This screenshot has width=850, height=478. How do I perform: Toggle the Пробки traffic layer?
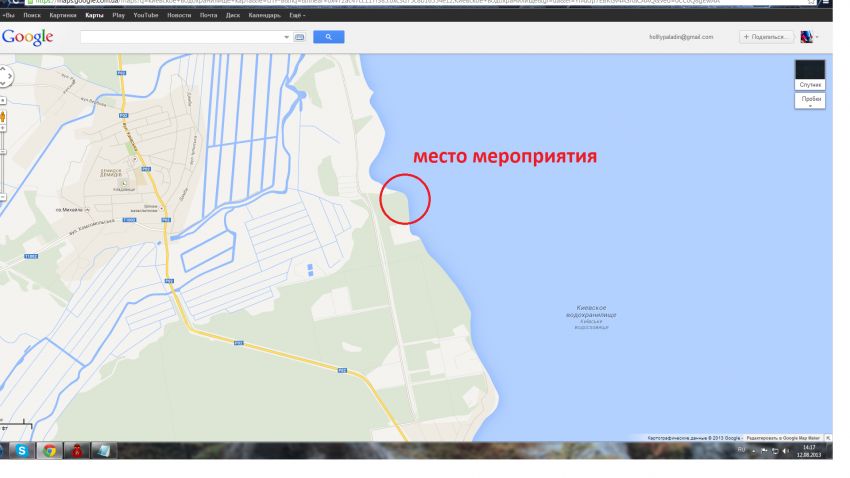point(810,101)
